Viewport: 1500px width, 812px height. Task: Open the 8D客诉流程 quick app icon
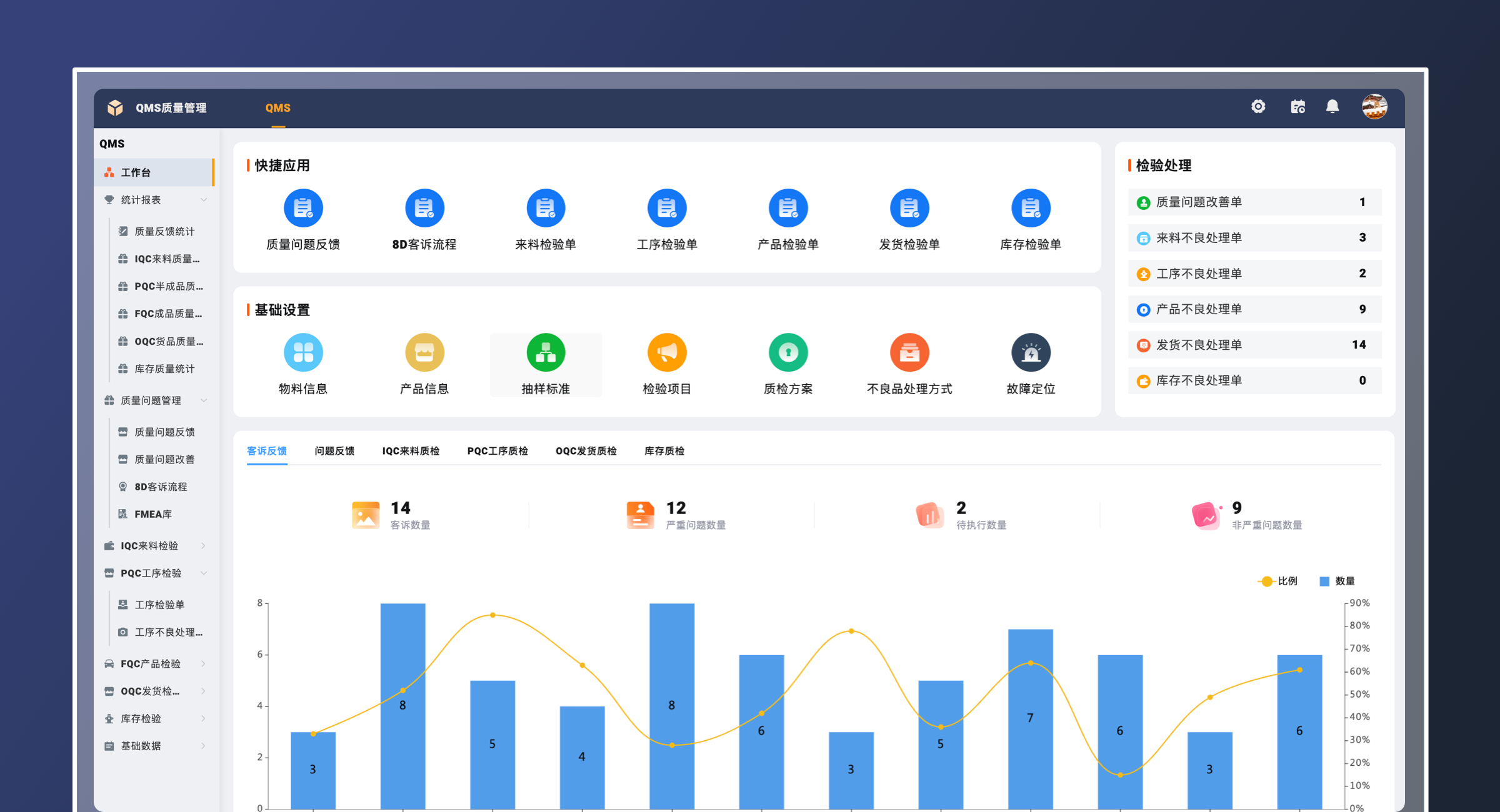424,208
